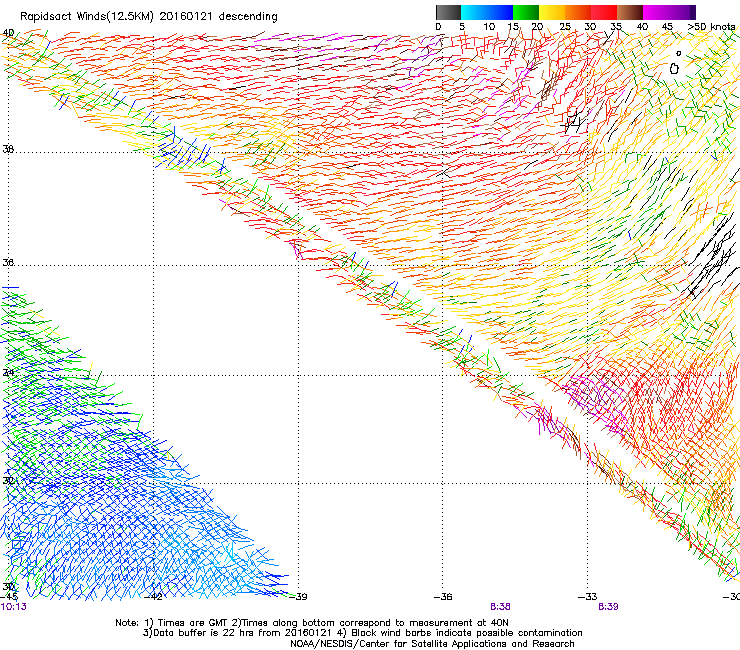Click the larger island outline on the map
This screenshot has width=740, height=650.
click(674, 69)
